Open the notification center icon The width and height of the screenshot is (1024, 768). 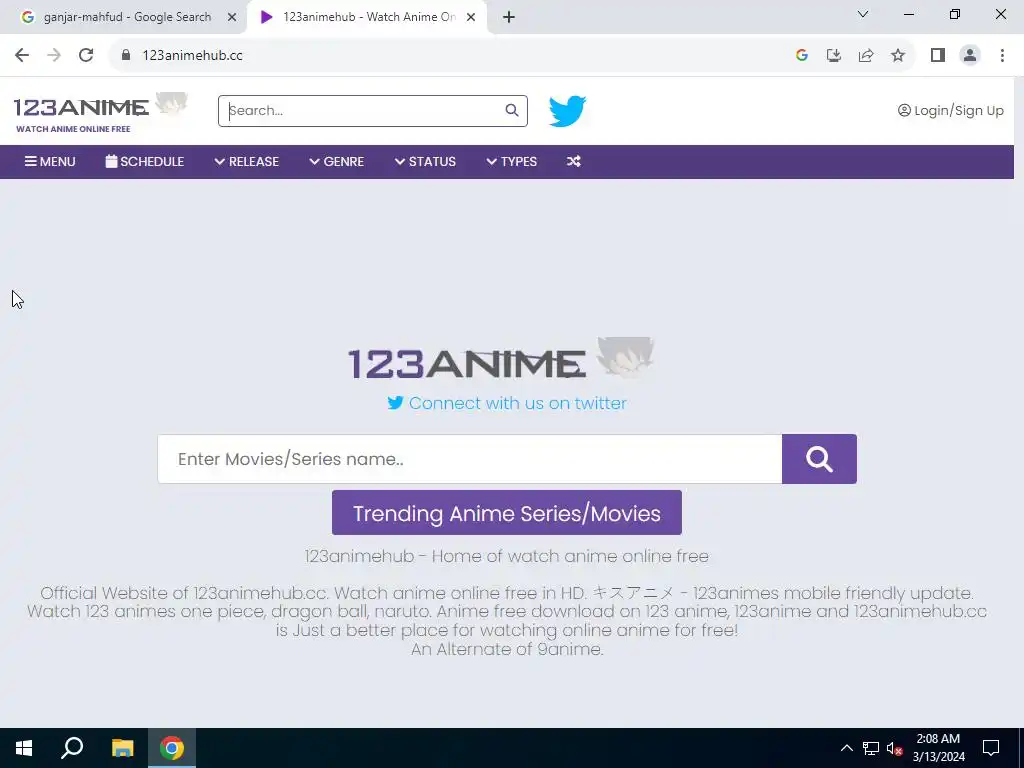point(991,748)
